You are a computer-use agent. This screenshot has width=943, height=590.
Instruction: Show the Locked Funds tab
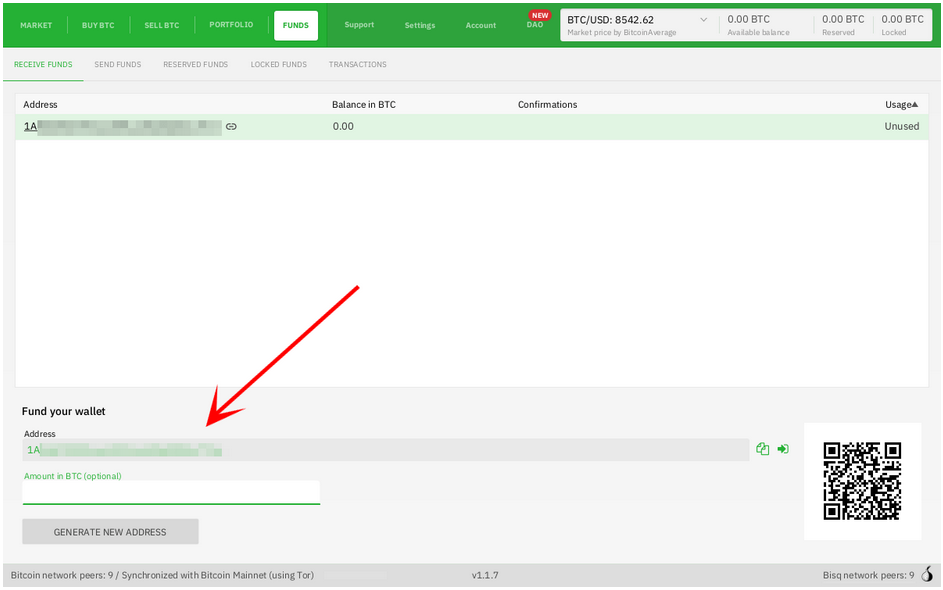coord(278,65)
